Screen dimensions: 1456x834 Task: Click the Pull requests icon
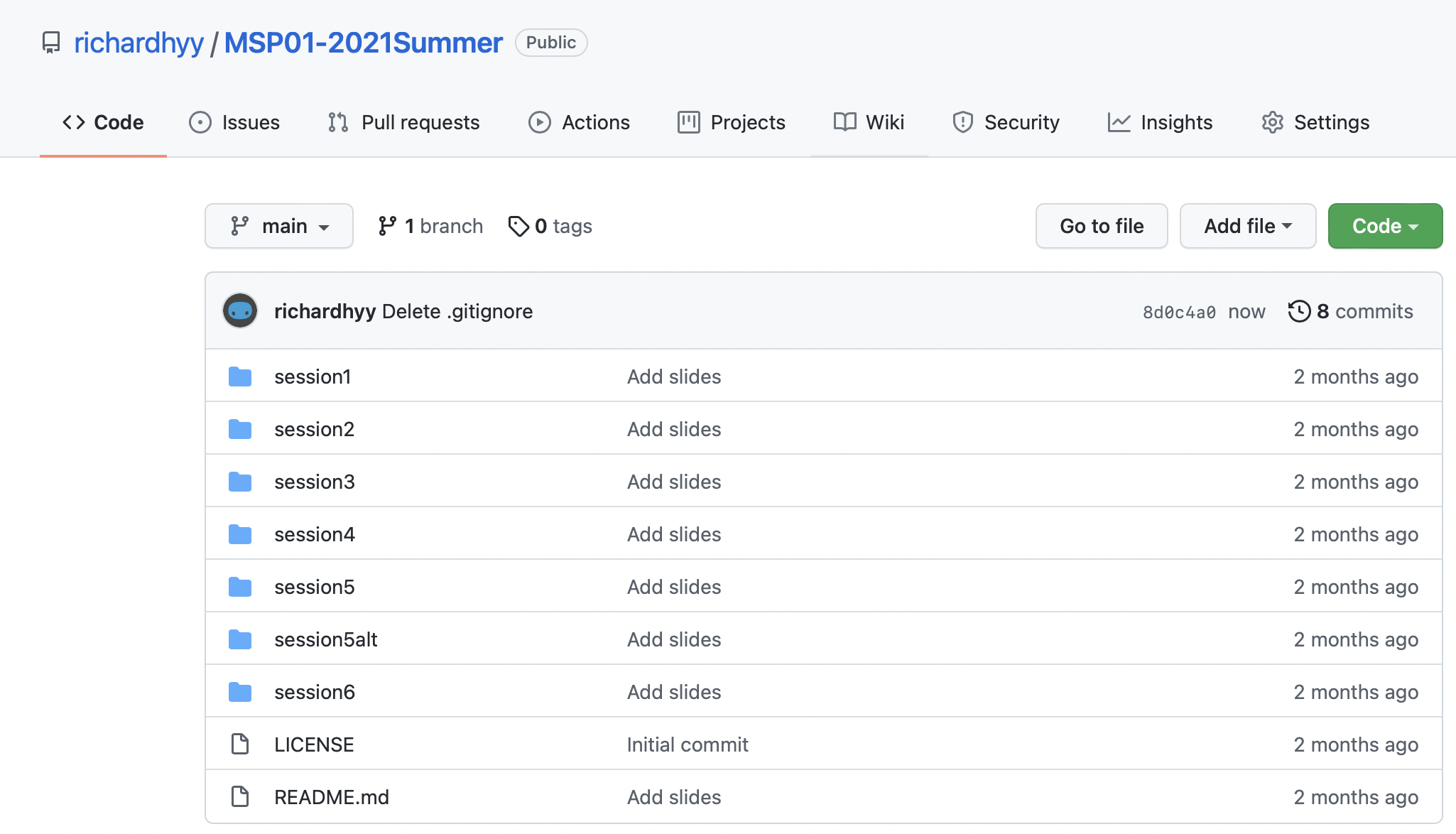340,122
